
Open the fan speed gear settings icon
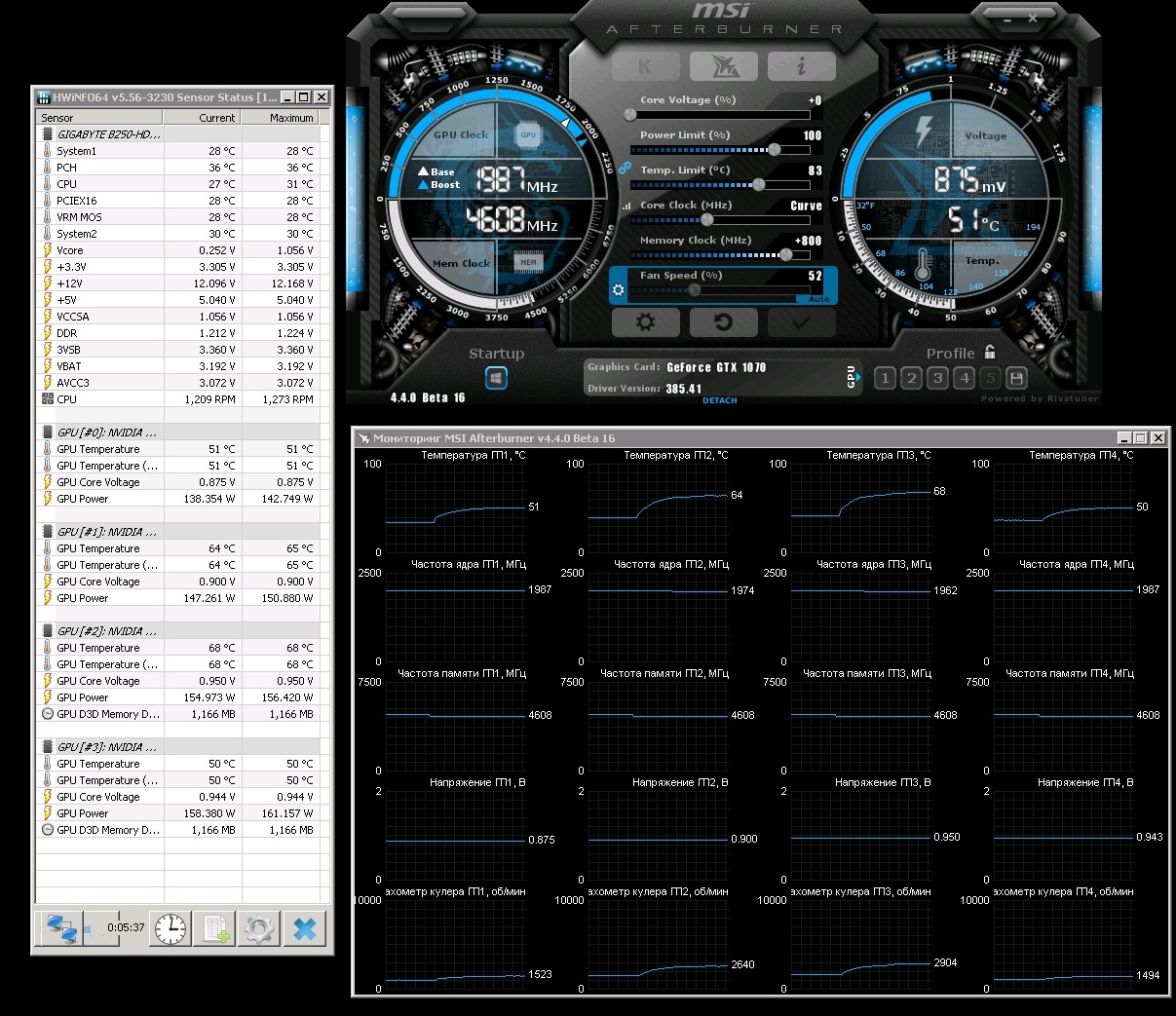tap(618, 289)
